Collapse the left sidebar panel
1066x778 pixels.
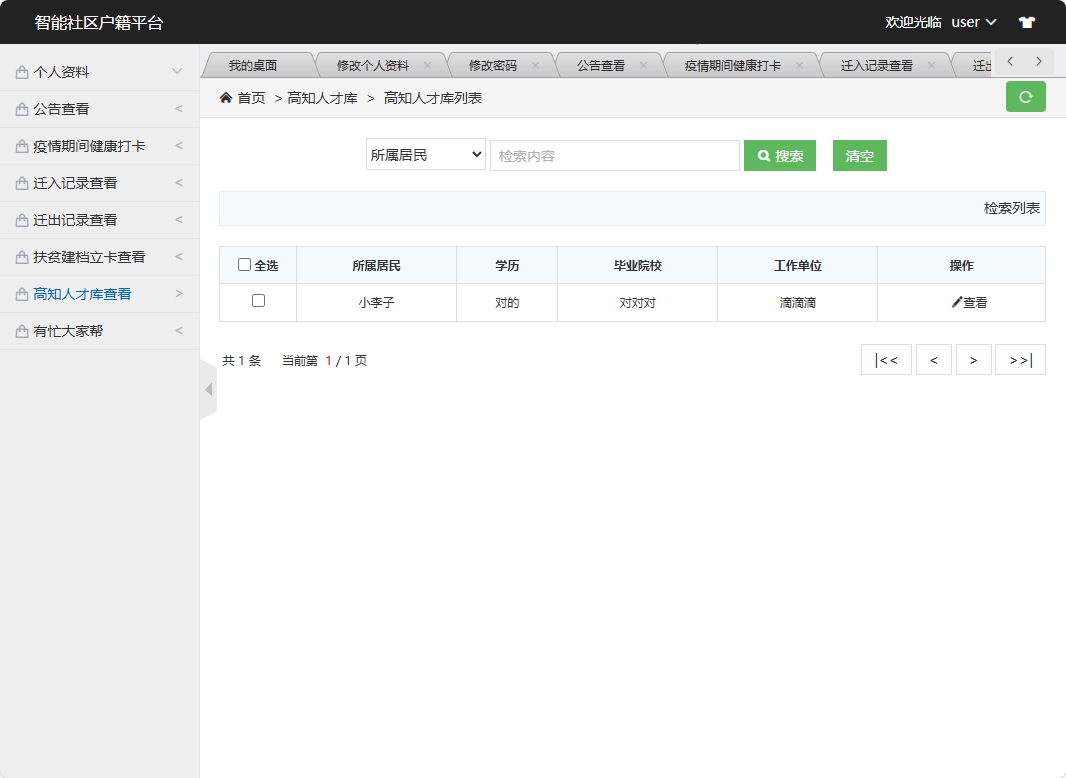point(207,389)
